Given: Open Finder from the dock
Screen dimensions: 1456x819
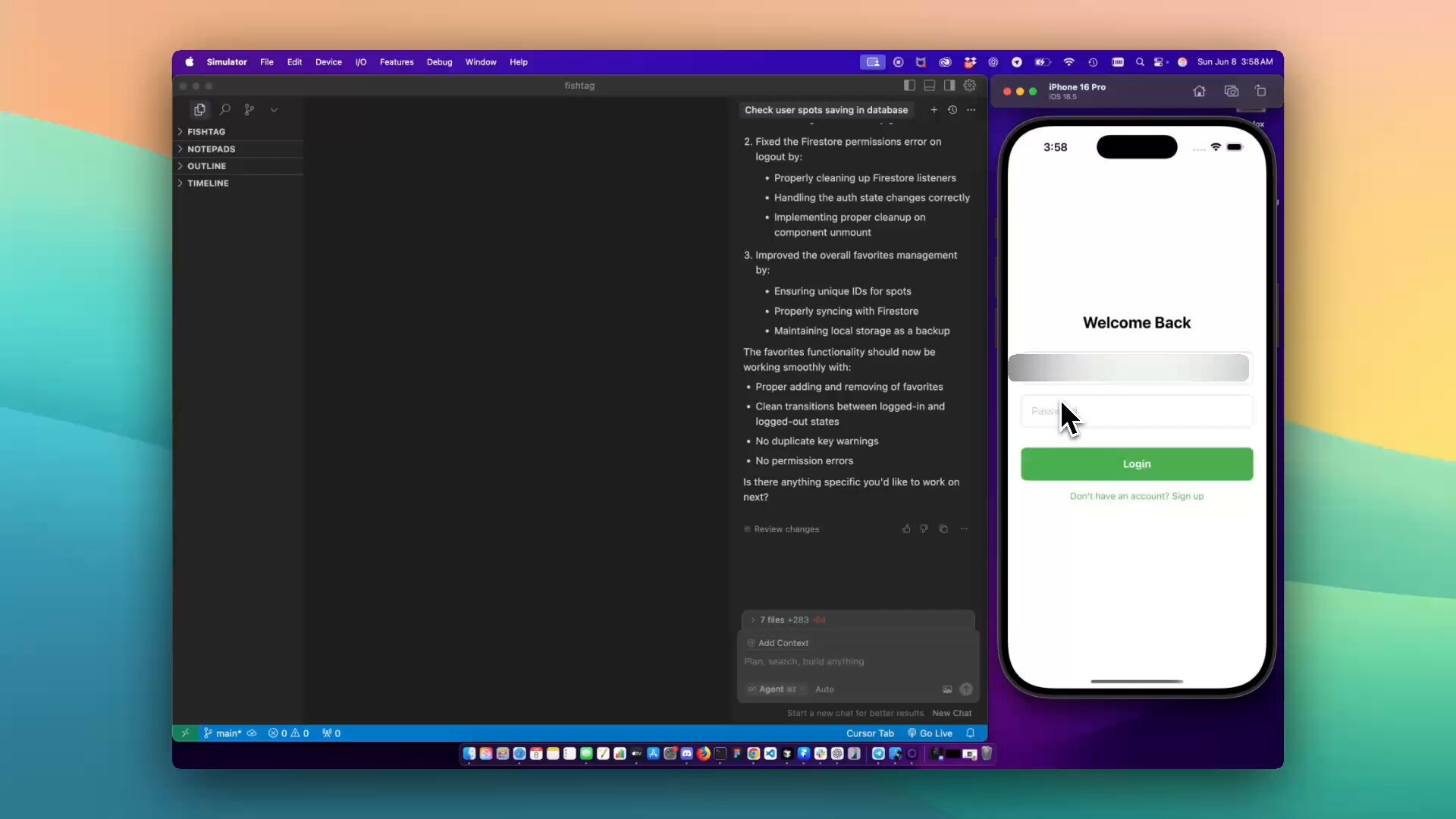Looking at the screenshot, I should point(469,754).
